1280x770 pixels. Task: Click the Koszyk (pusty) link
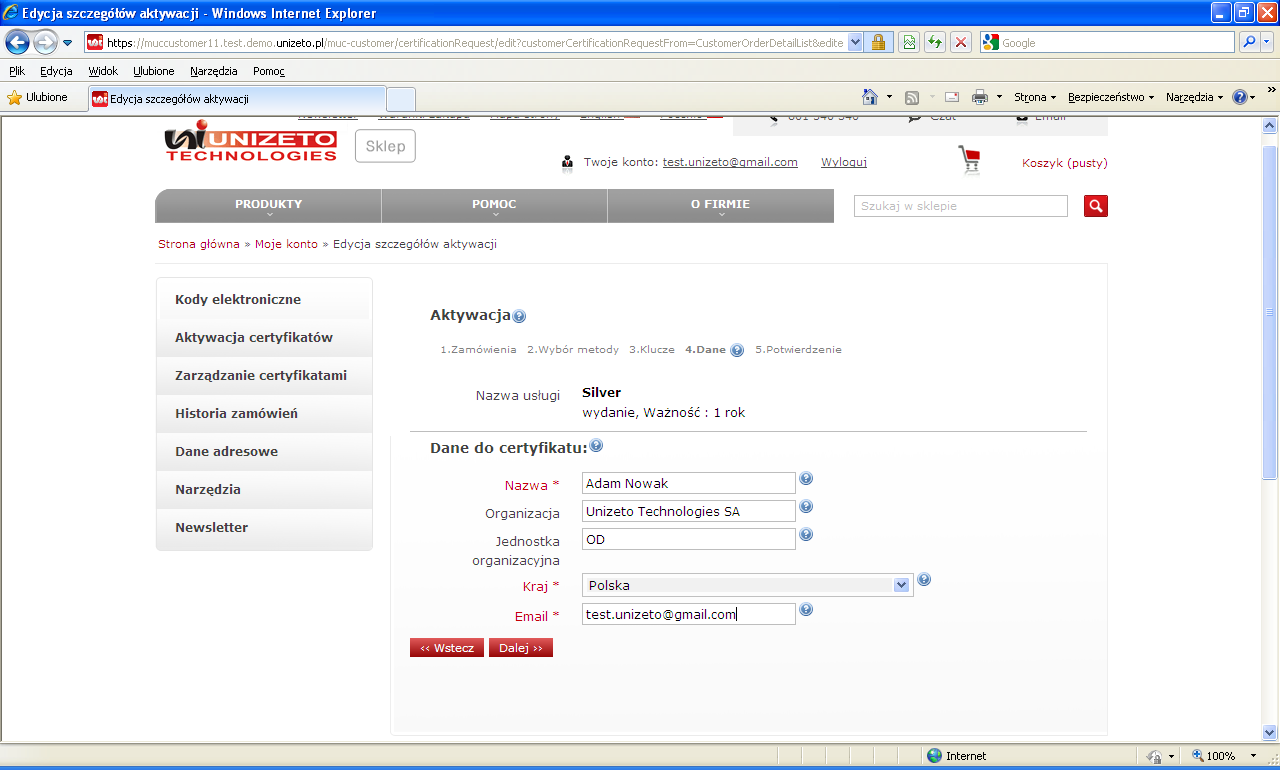(1065, 163)
